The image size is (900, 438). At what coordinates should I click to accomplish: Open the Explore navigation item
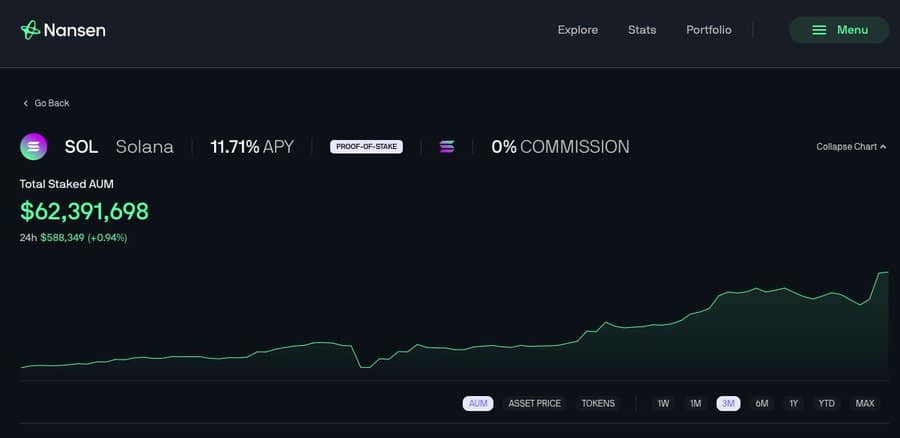(x=577, y=30)
